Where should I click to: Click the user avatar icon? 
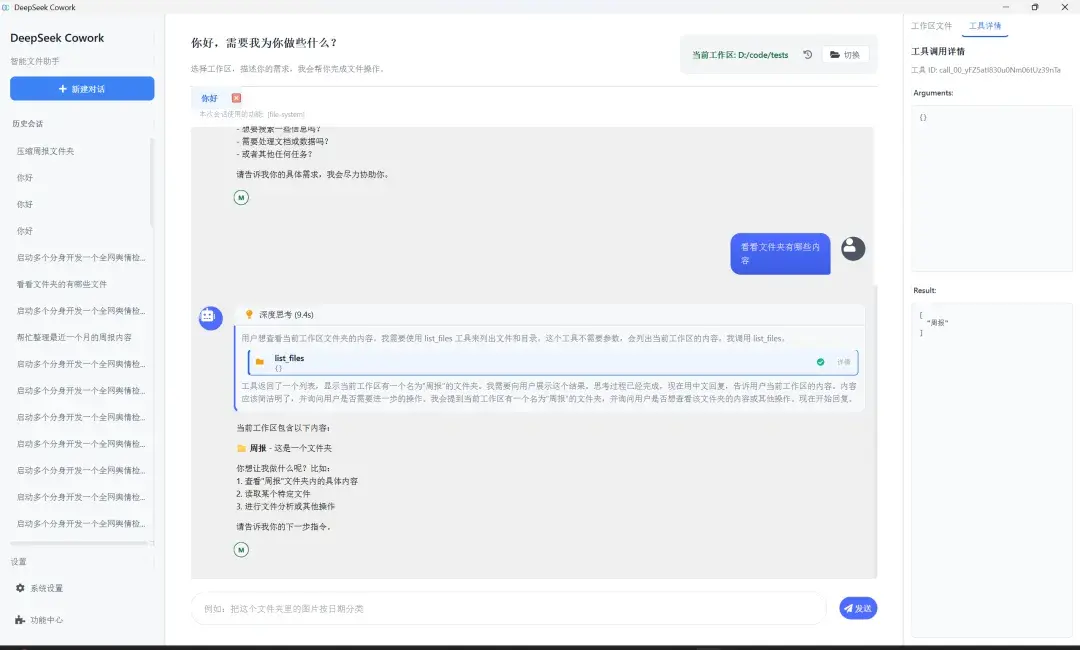pos(853,249)
